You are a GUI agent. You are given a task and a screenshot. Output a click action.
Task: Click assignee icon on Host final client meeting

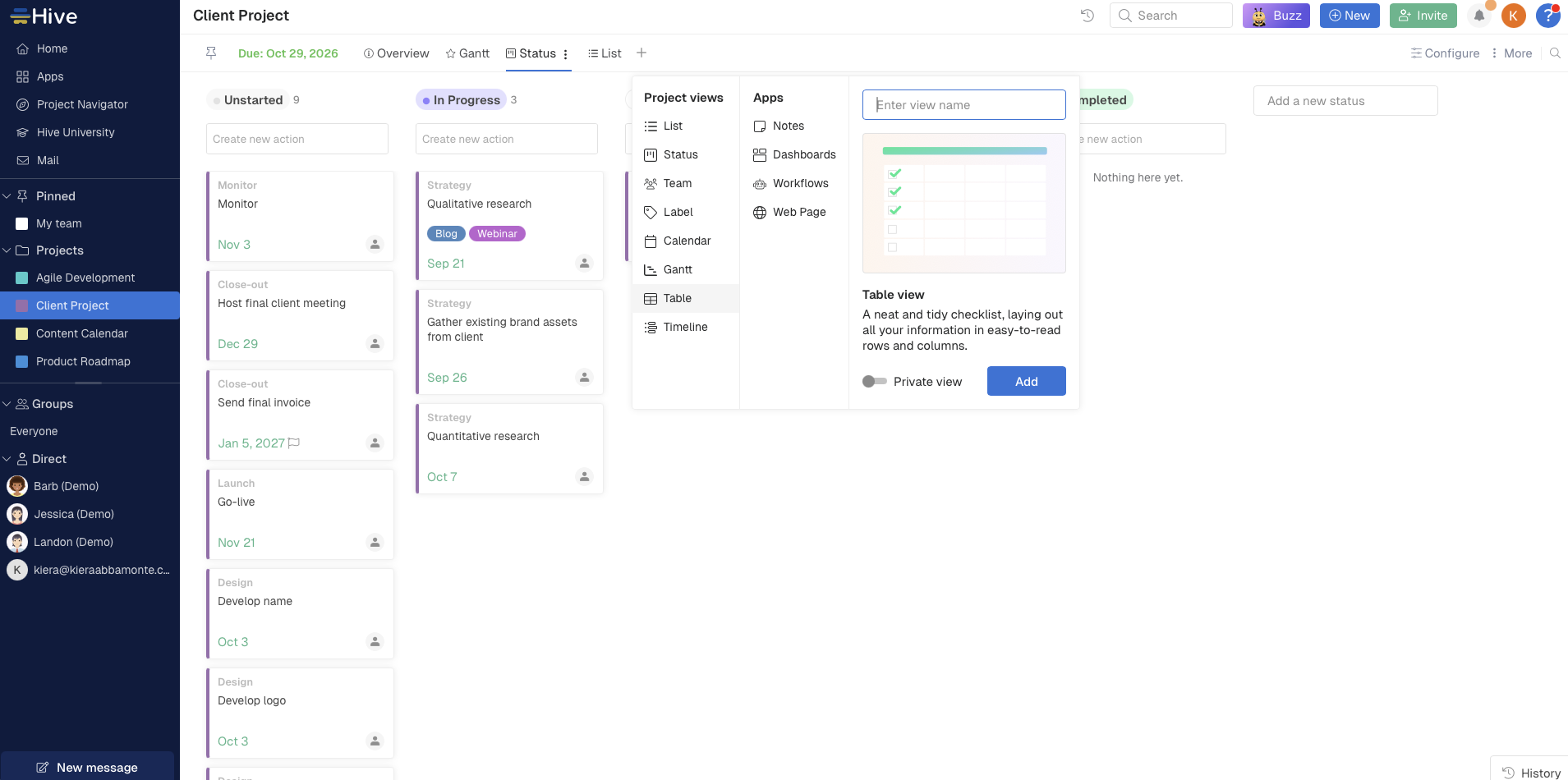[x=375, y=344]
